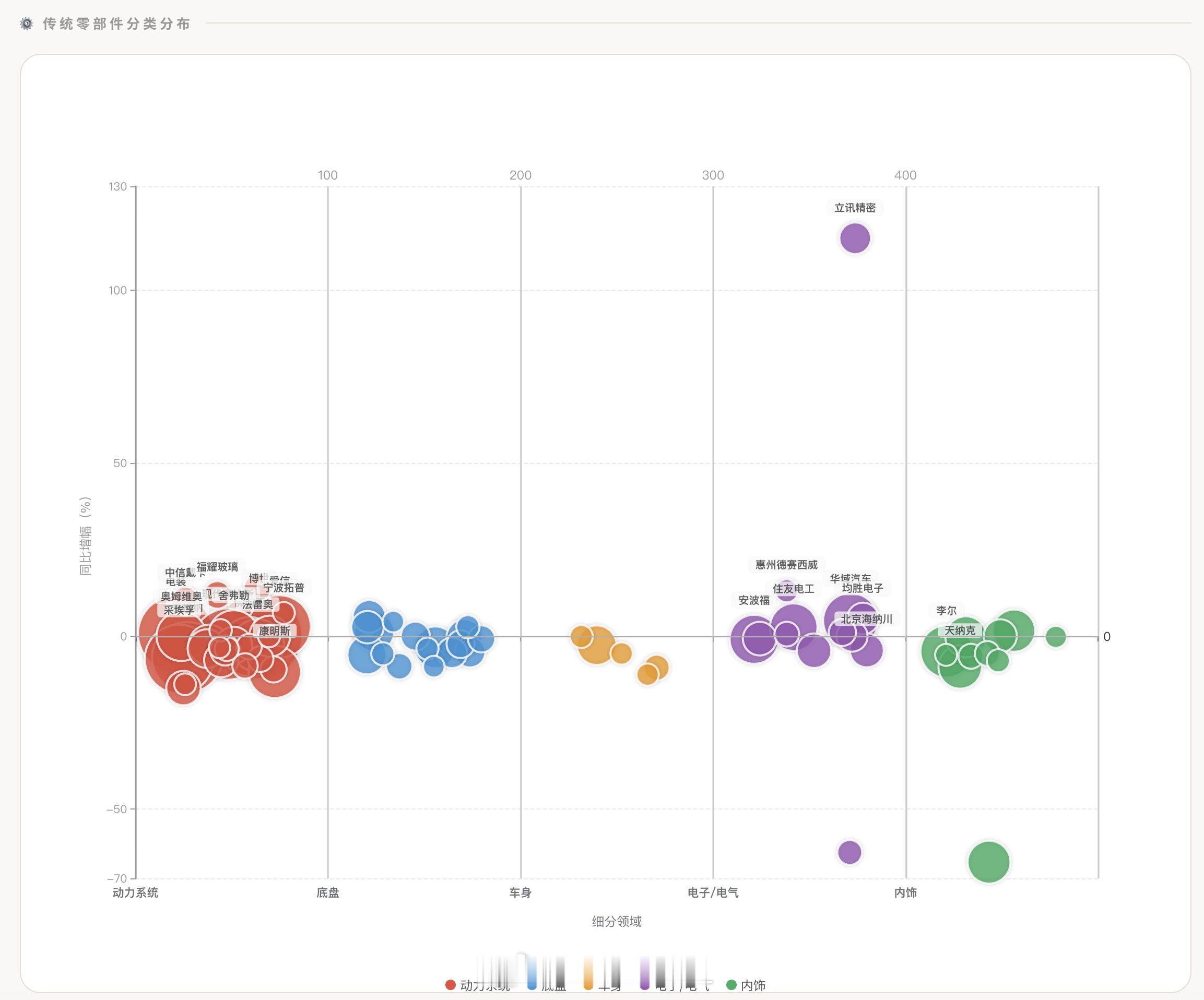Screen dimensions: 1204x1000
Task: Click the 电子/电气 x-axis category label
Action: [713, 892]
